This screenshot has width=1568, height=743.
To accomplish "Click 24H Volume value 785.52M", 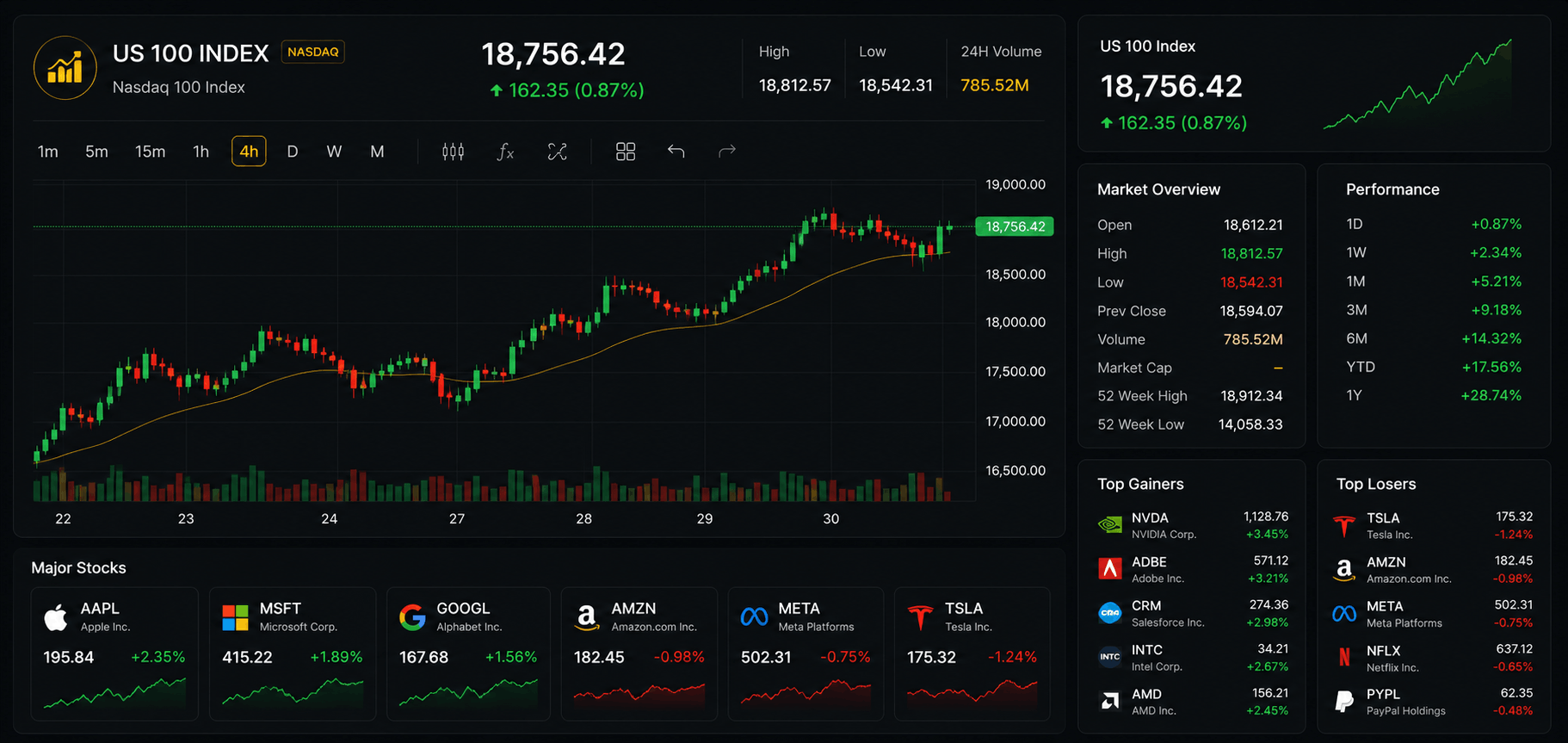I will click(x=994, y=85).
